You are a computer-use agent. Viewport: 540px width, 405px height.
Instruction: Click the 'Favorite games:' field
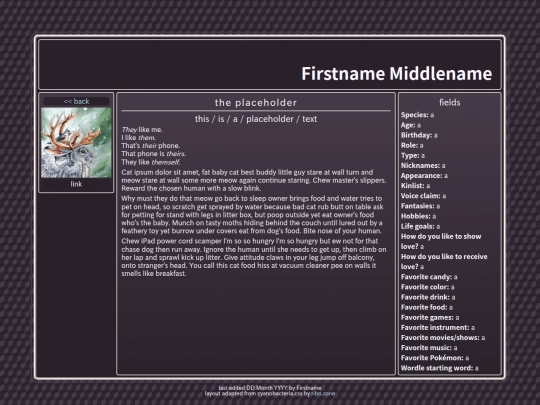[x=430, y=318]
